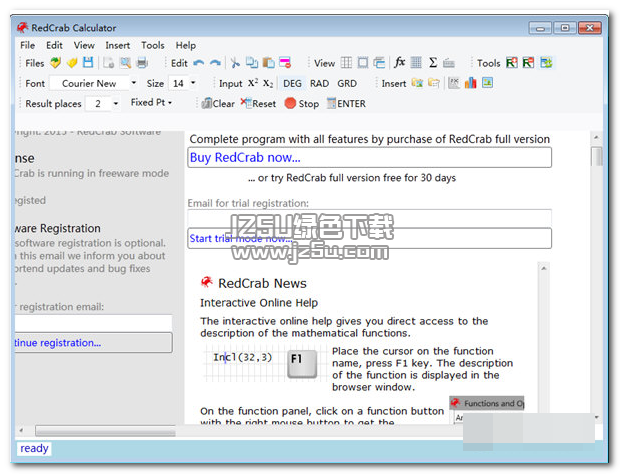620x474 pixels.
Task: Click the single frame view icon
Action: (x=363, y=62)
